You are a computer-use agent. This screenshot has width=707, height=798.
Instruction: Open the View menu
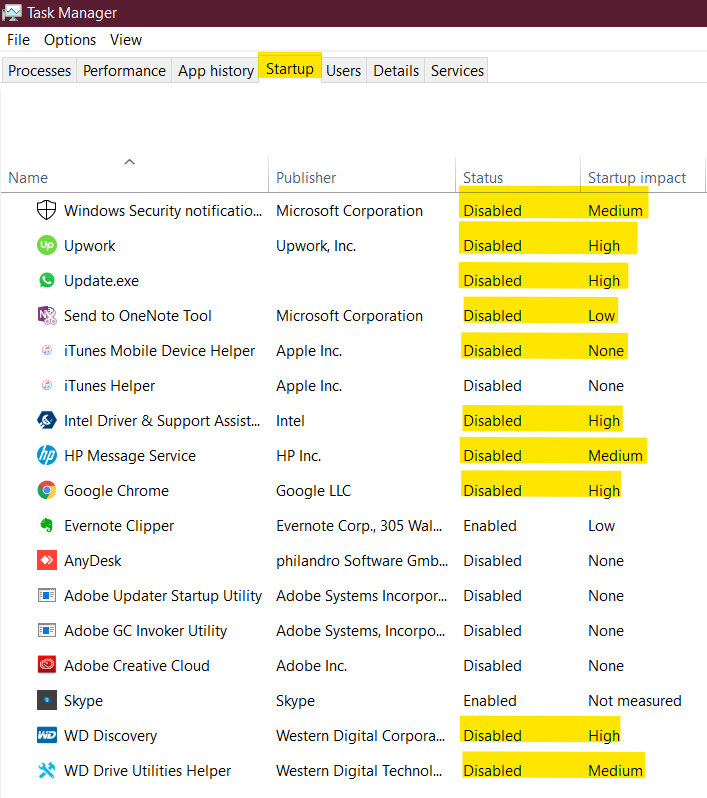click(x=126, y=40)
